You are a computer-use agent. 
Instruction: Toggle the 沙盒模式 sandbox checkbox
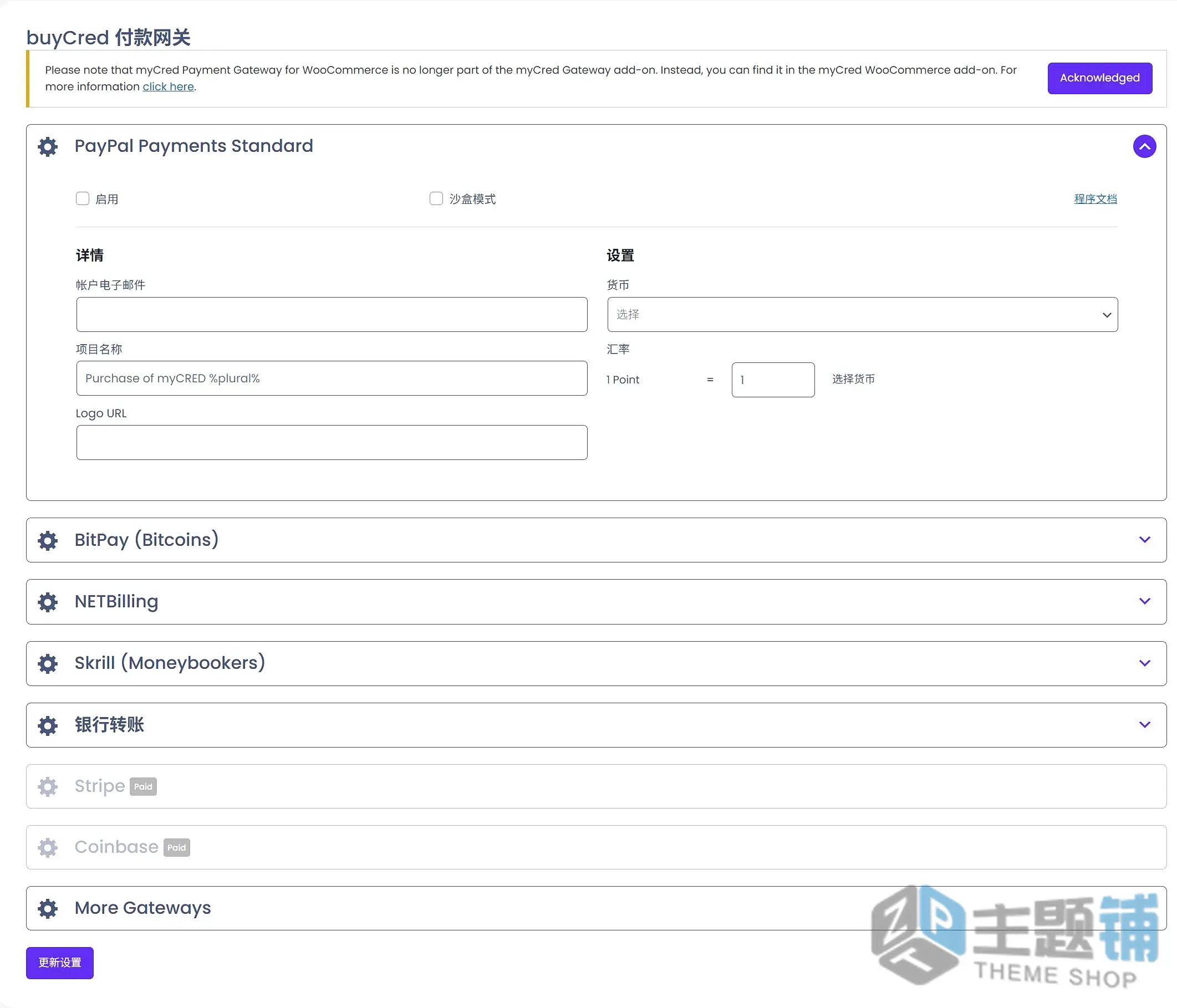[436, 198]
